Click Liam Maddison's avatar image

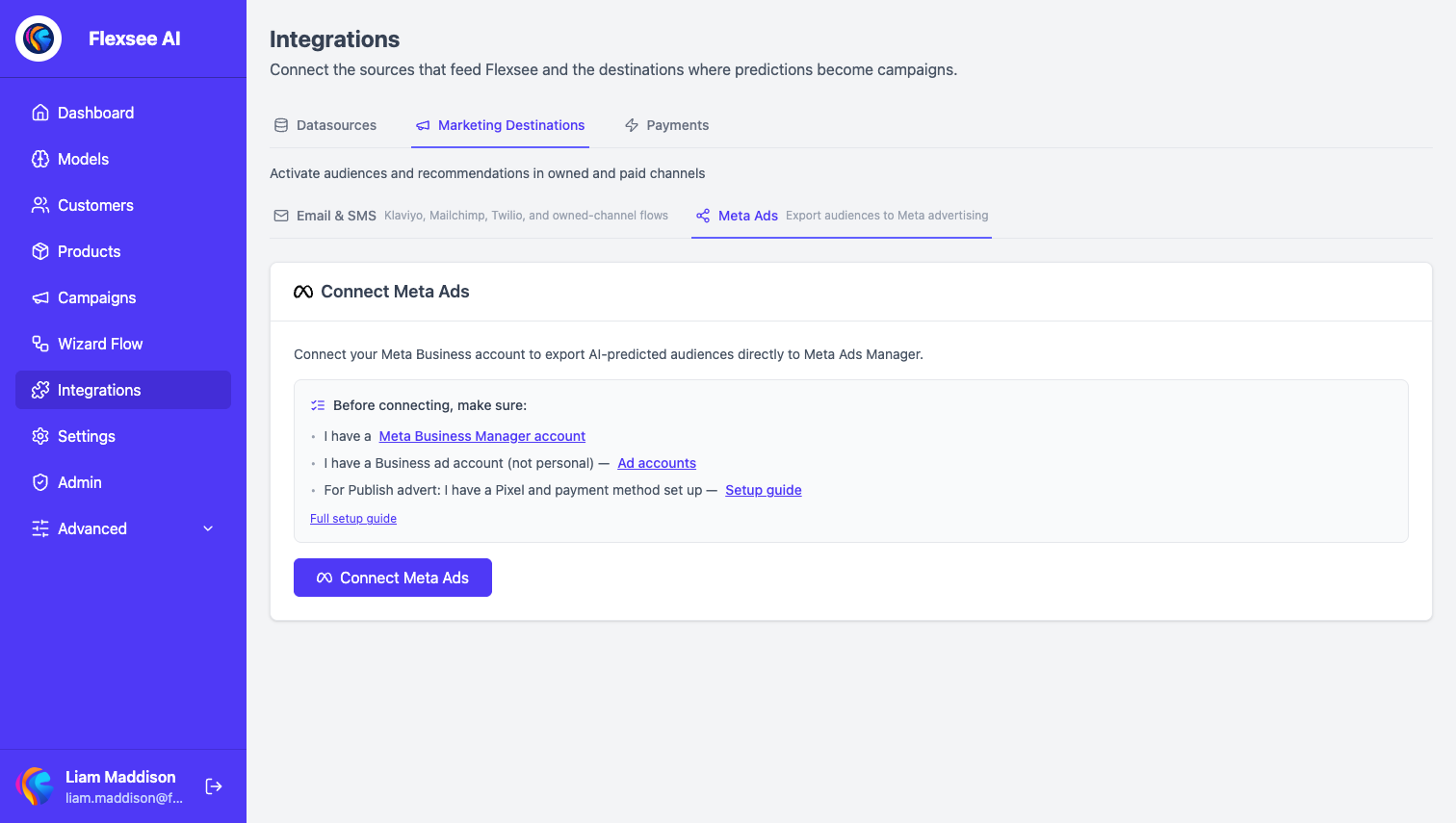[x=35, y=786]
